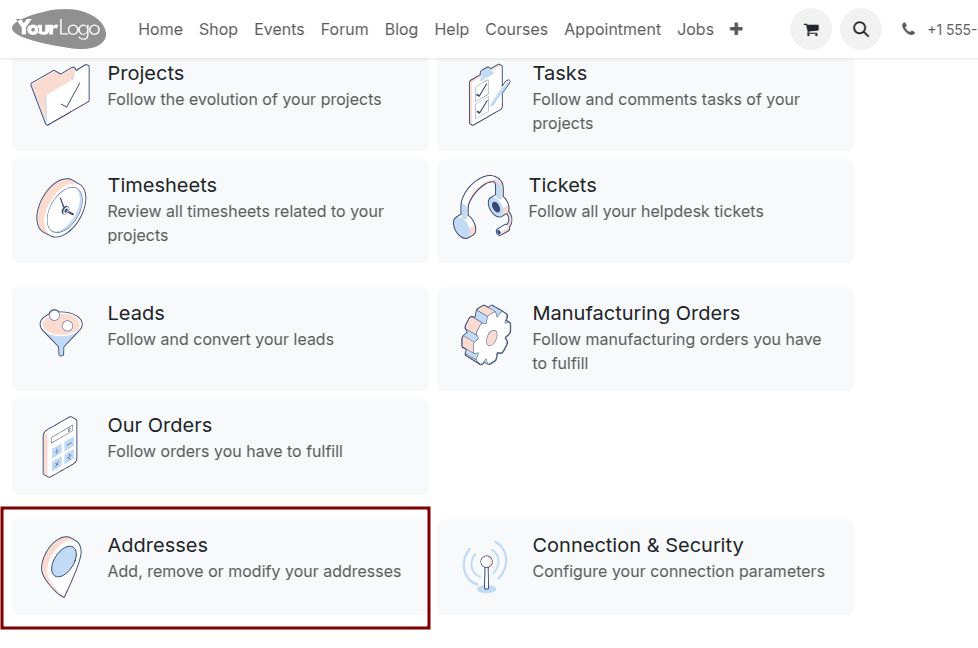The height and width of the screenshot is (648, 978).
Task: Open the Appointment menu item
Action: (612, 29)
